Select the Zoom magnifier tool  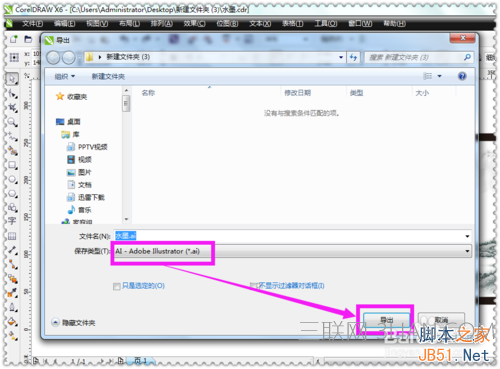(x=12, y=122)
